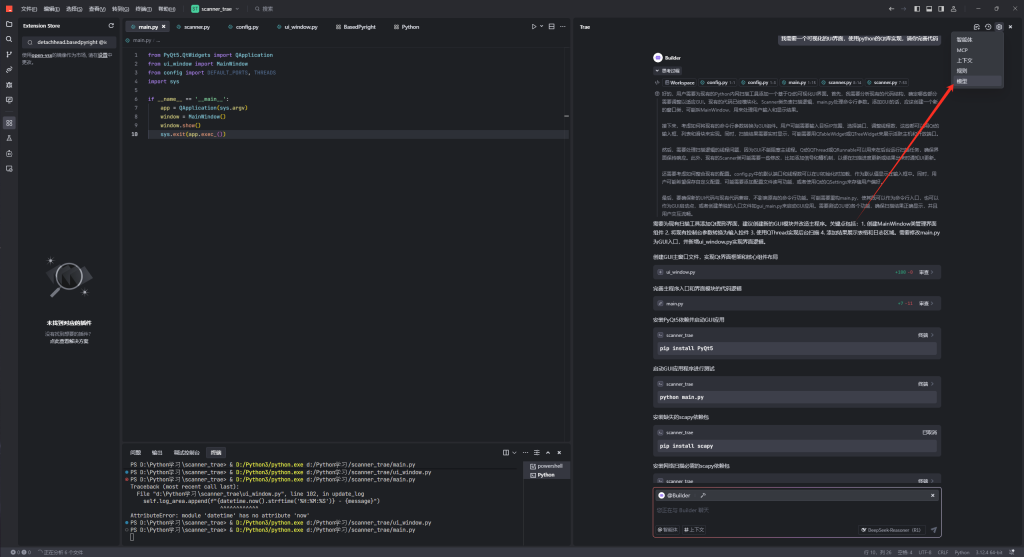The height and width of the screenshot is (557, 1024).
Task: Toggle secondary sidebar layout icon in title bar
Action: point(941,8)
